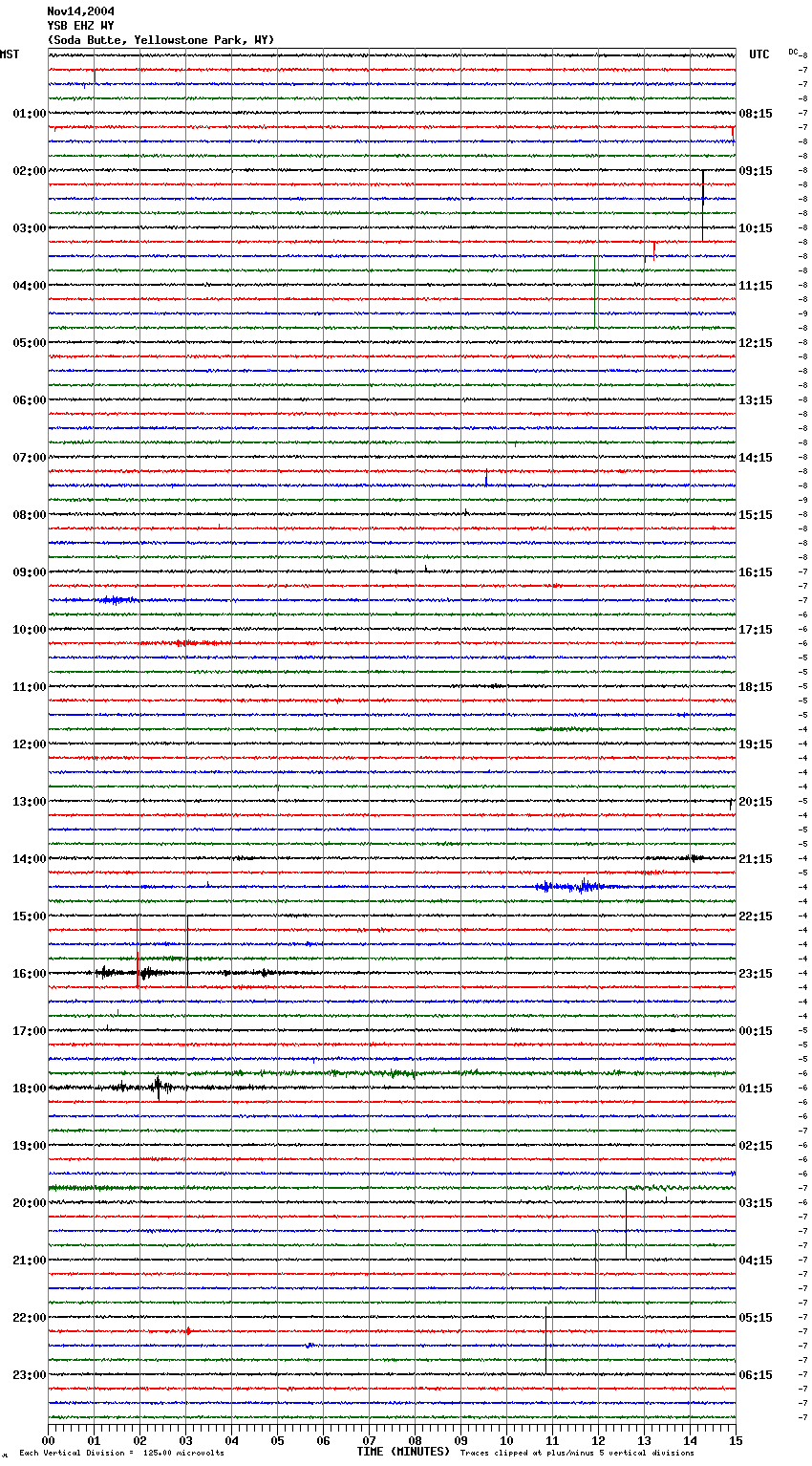This screenshot has width=812, height=1466.
Task: Select the 11:00 MST time label
Action: (x=30, y=687)
